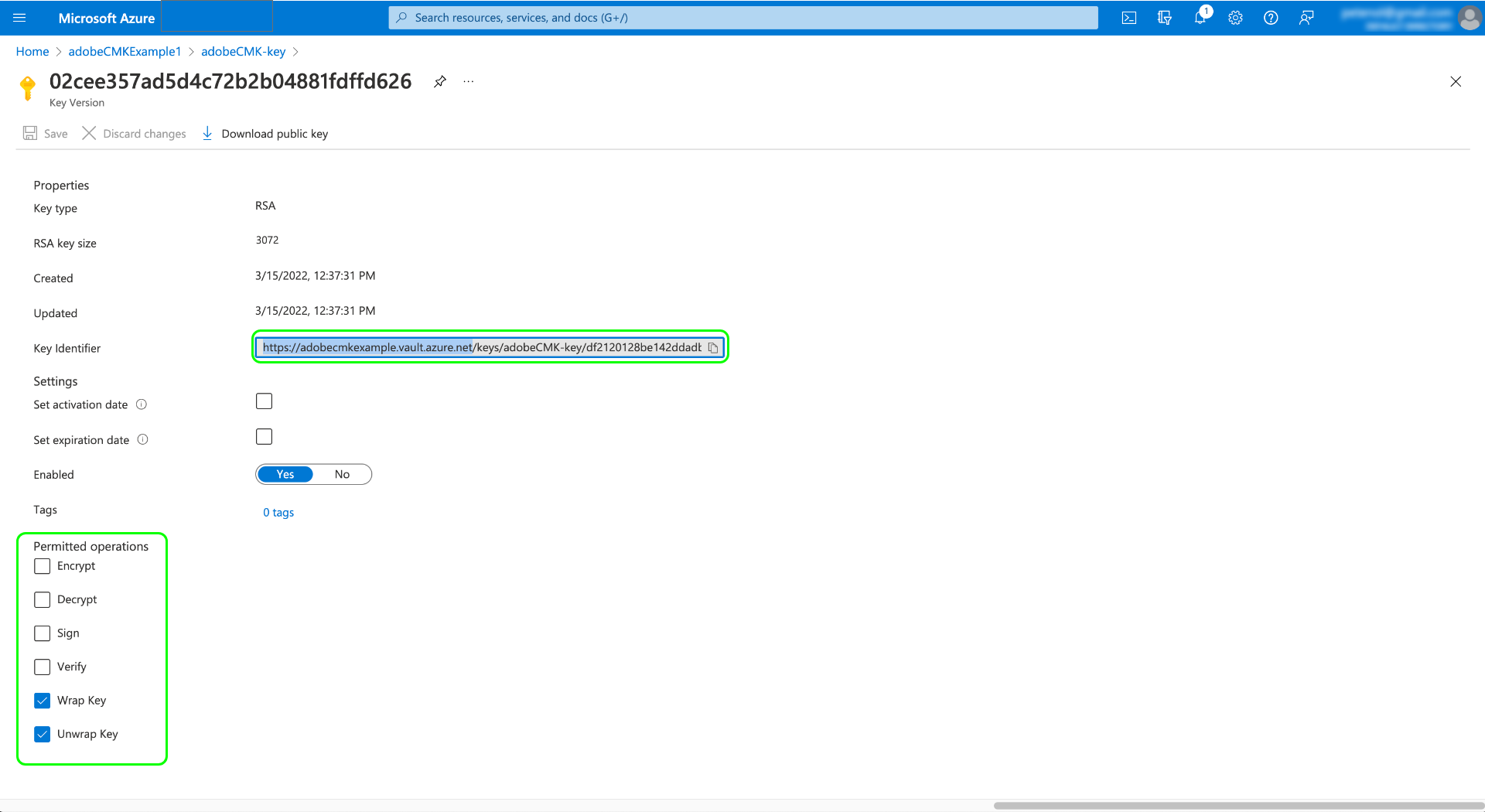Check the Decrypt permitted operation
The height and width of the screenshot is (812, 1485).
click(x=43, y=600)
